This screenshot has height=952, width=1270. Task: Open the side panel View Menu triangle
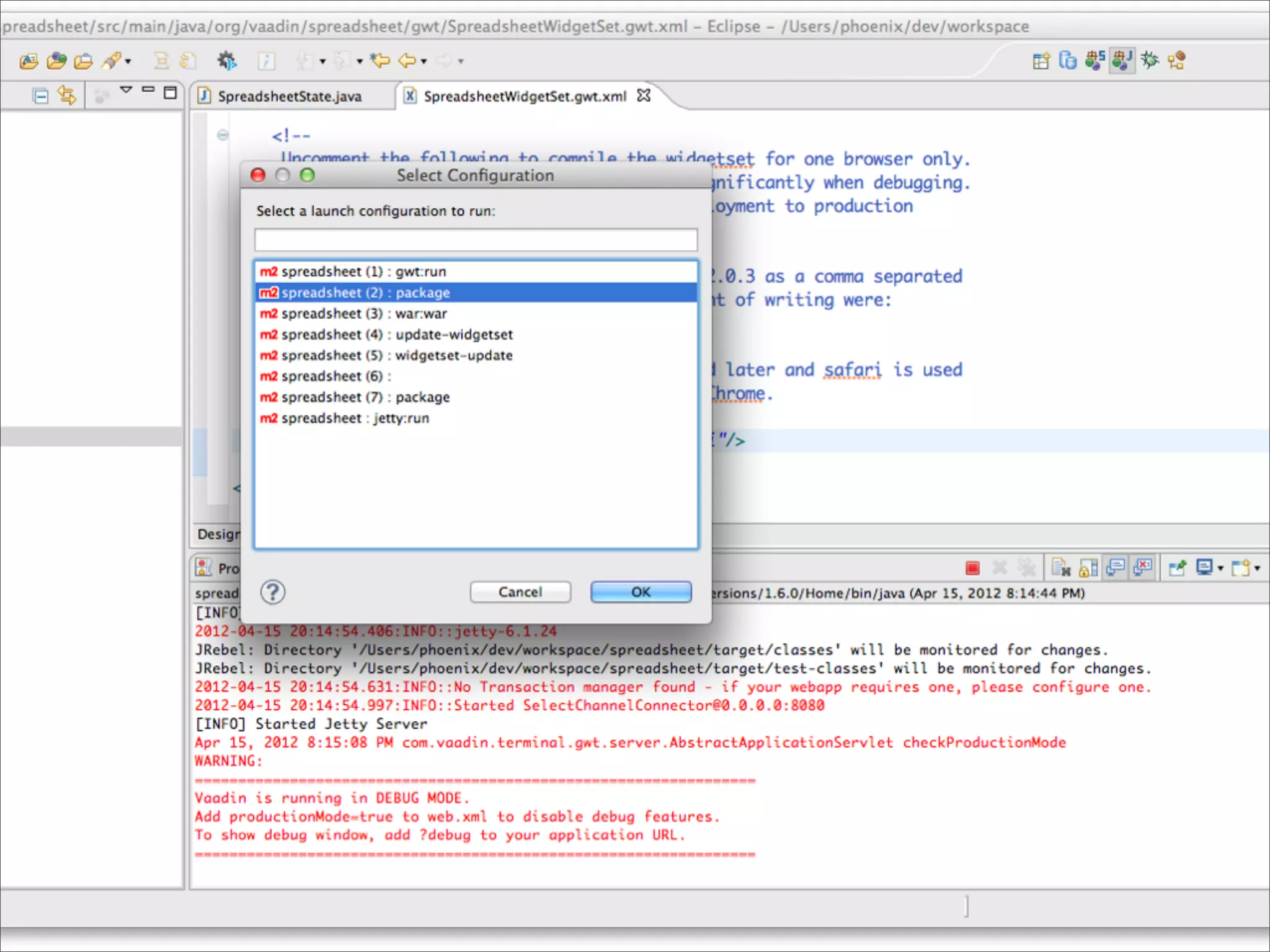click(126, 90)
